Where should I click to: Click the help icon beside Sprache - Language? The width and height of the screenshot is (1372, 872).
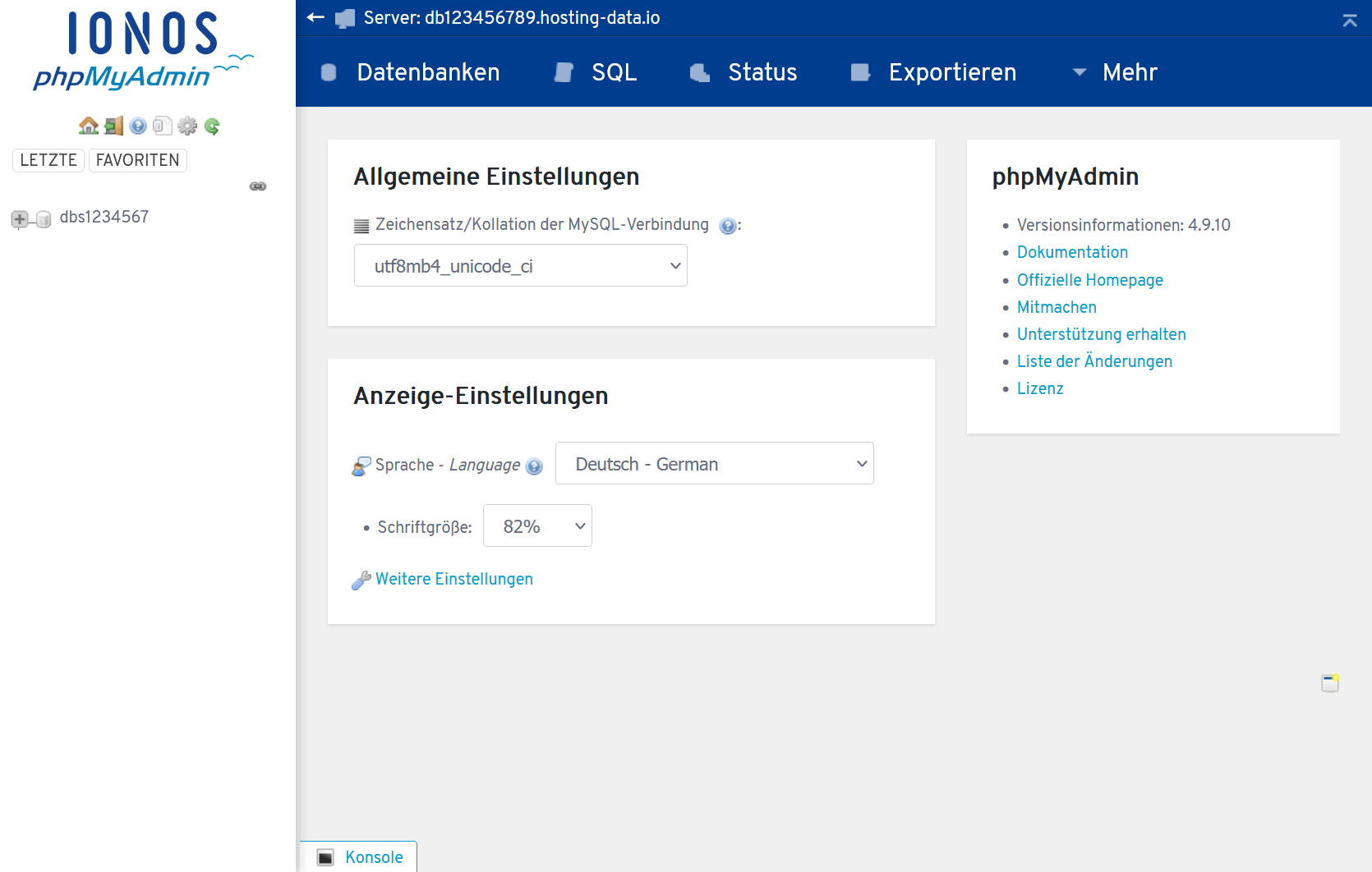[x=534, y=466]
